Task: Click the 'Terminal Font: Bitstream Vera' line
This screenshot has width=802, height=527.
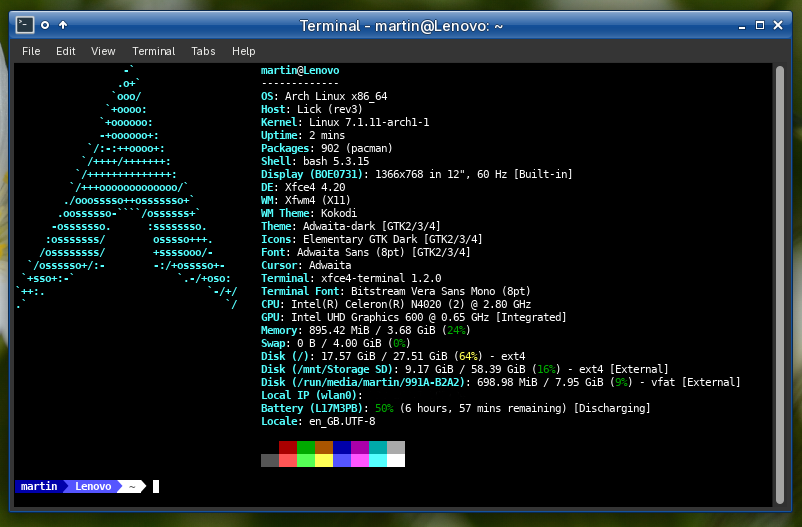Action: coord(396,291)
